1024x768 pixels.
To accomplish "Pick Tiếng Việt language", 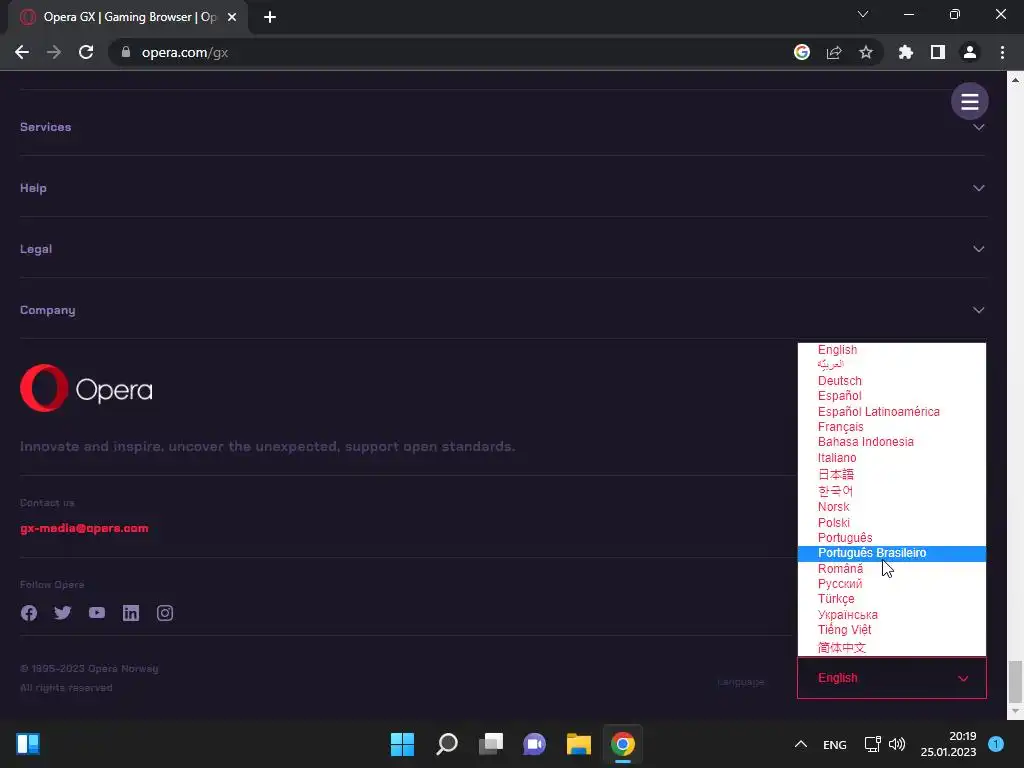I will click(891, 630).
